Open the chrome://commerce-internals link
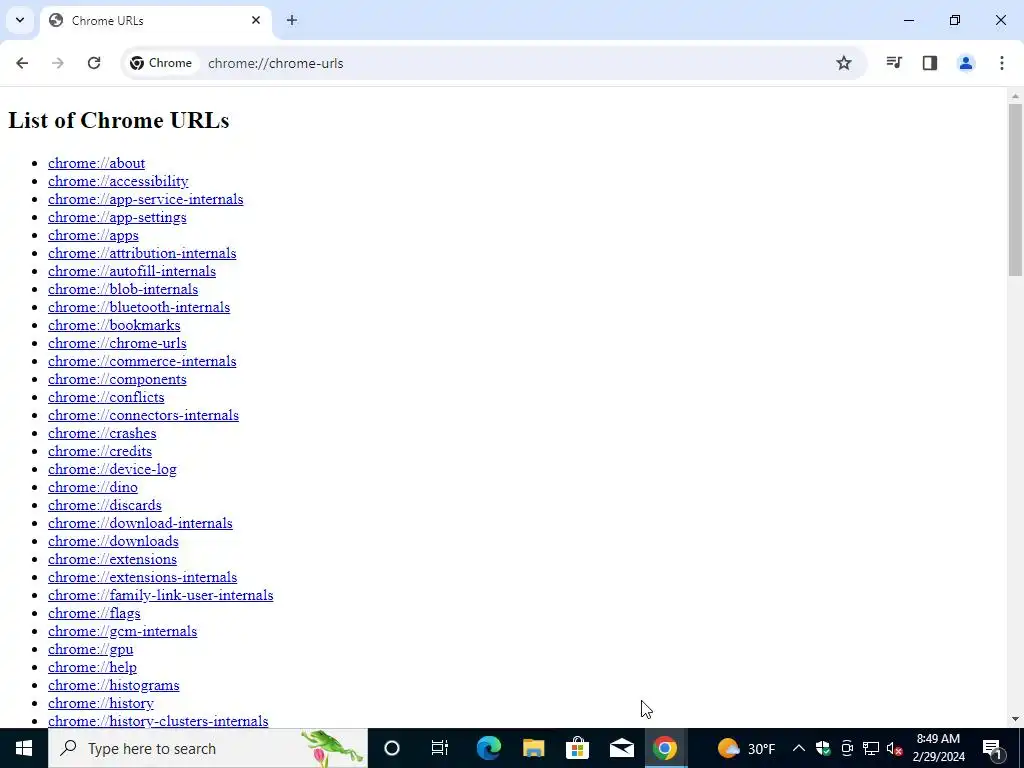This screenshot has height=768, width=1024. click(x=142, y=361)
